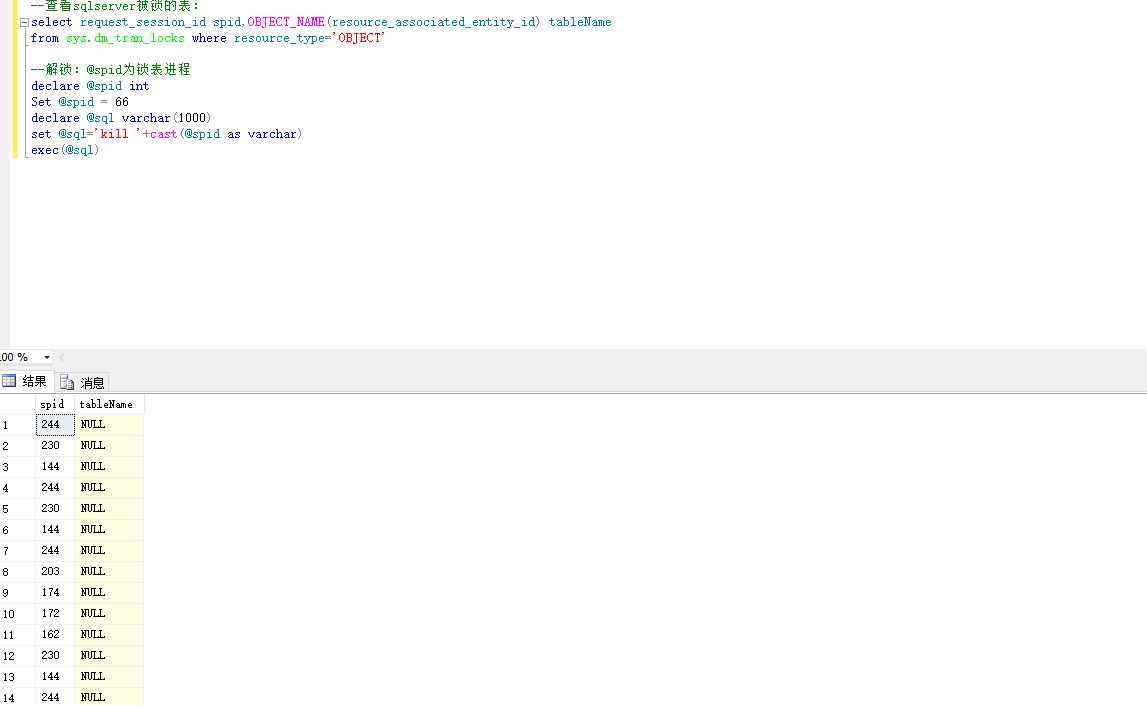Click the left scroll arrow beside the zoom control
The image size is (1147, 705).
(61, 356)
